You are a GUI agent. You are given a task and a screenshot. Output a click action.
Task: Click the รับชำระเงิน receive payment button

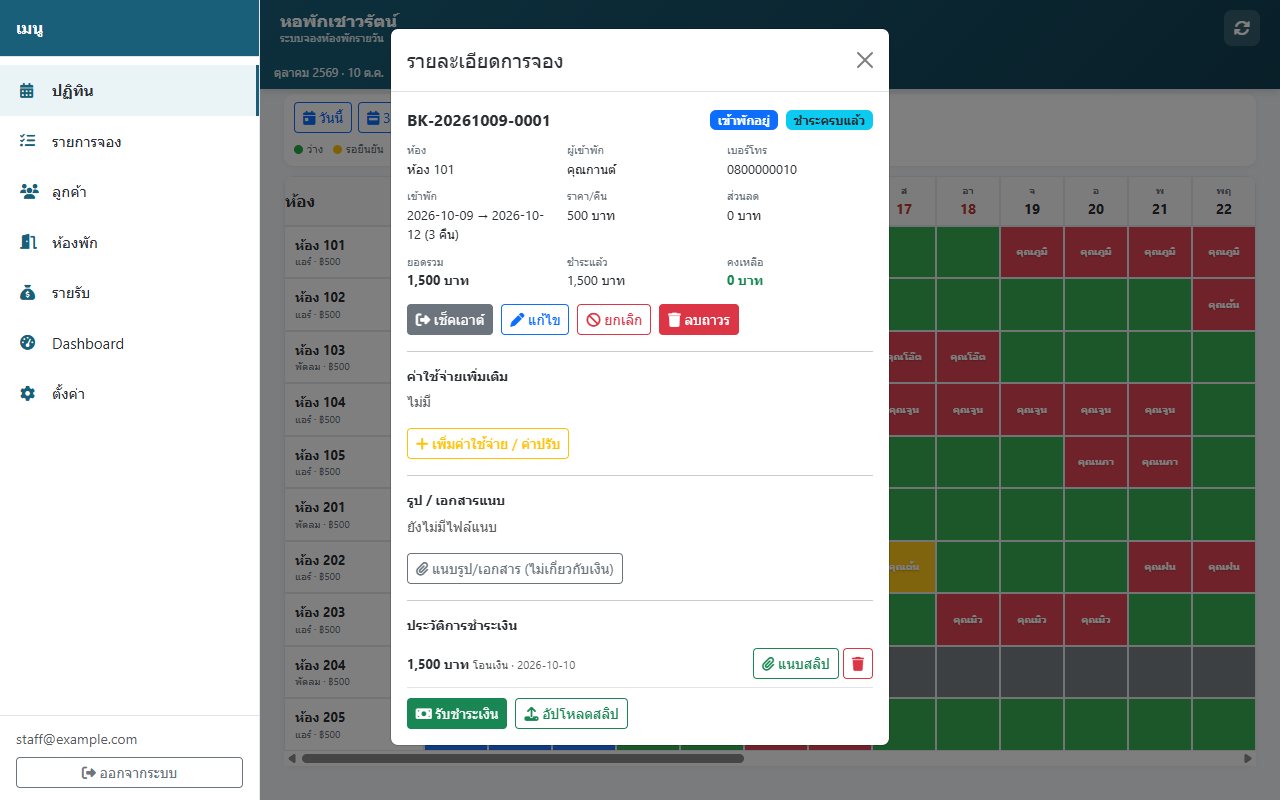coord(457,713)
